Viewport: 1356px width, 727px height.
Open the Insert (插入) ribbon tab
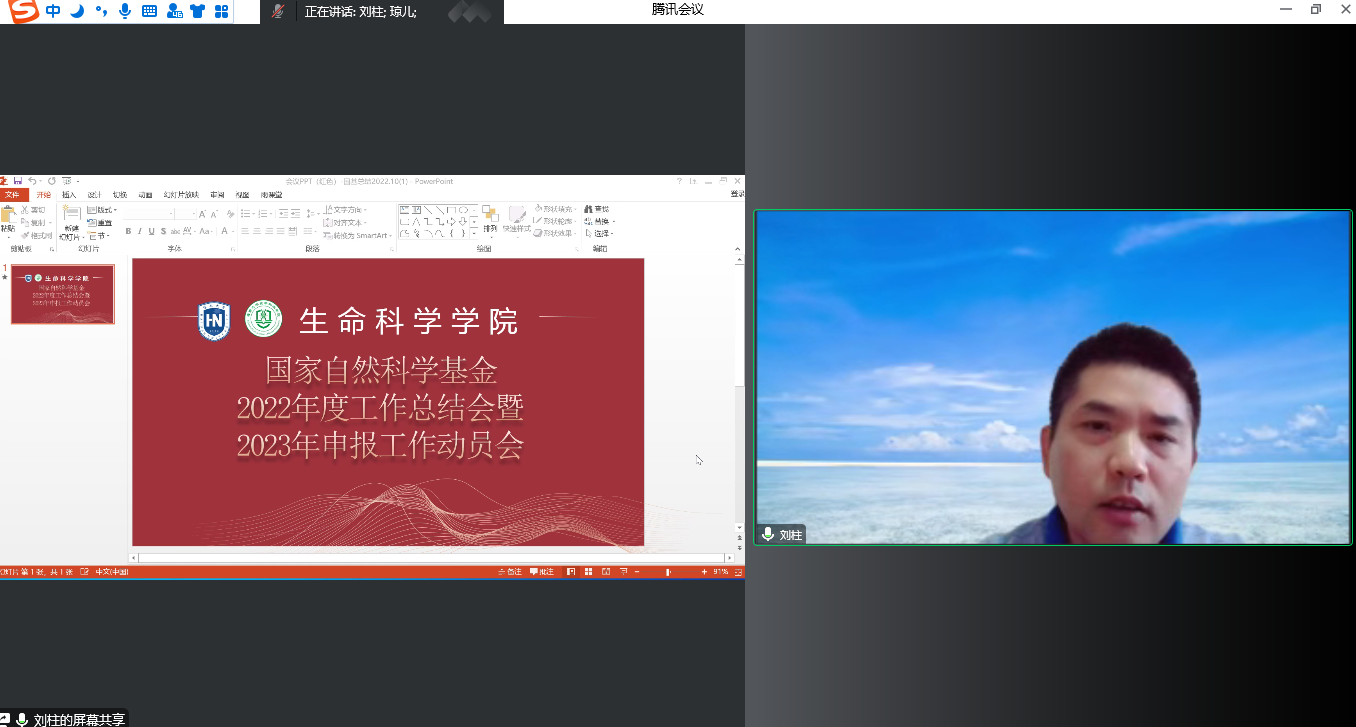[x=69, y=195]
